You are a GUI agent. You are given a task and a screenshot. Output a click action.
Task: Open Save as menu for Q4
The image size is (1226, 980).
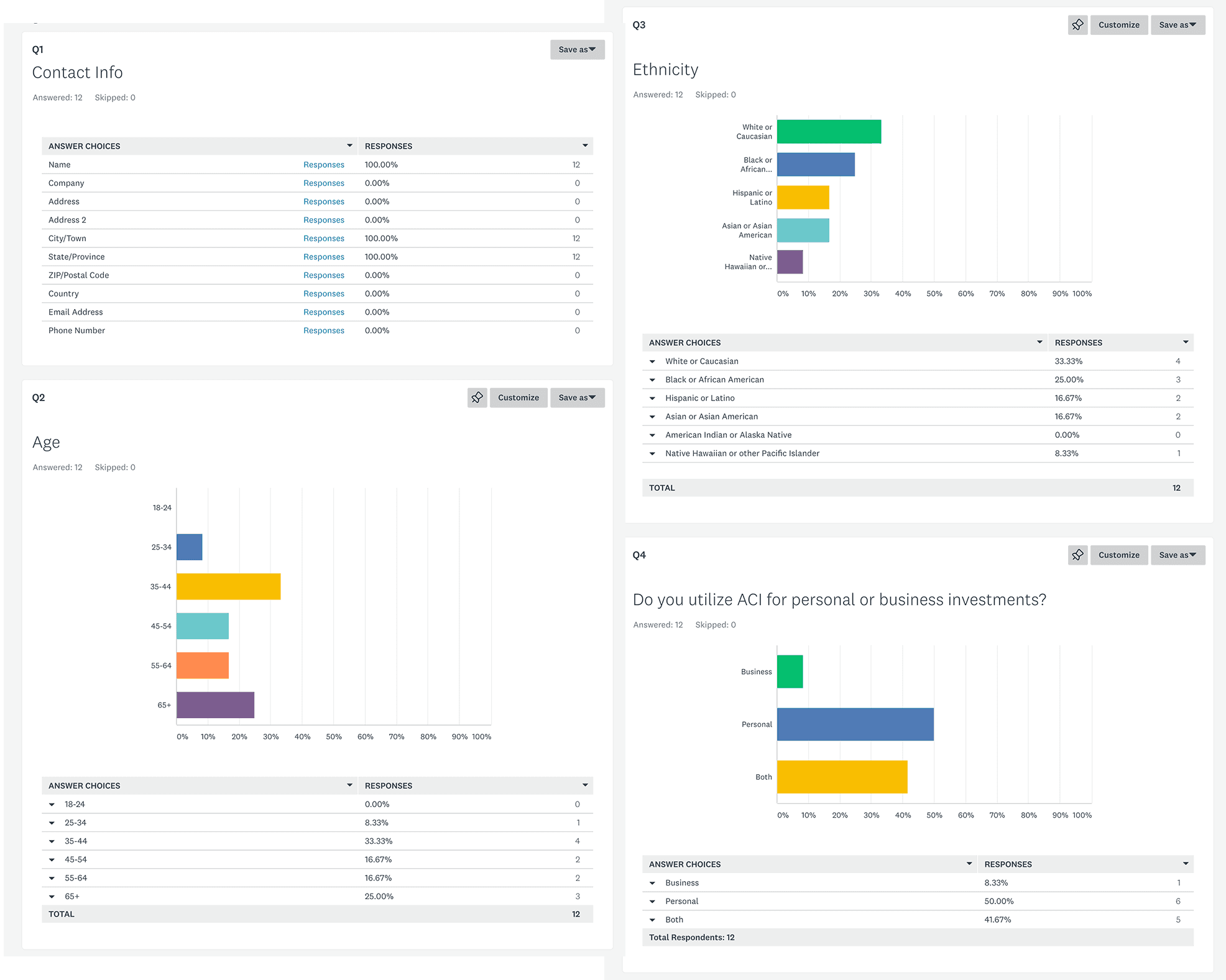coord(1178,555)
